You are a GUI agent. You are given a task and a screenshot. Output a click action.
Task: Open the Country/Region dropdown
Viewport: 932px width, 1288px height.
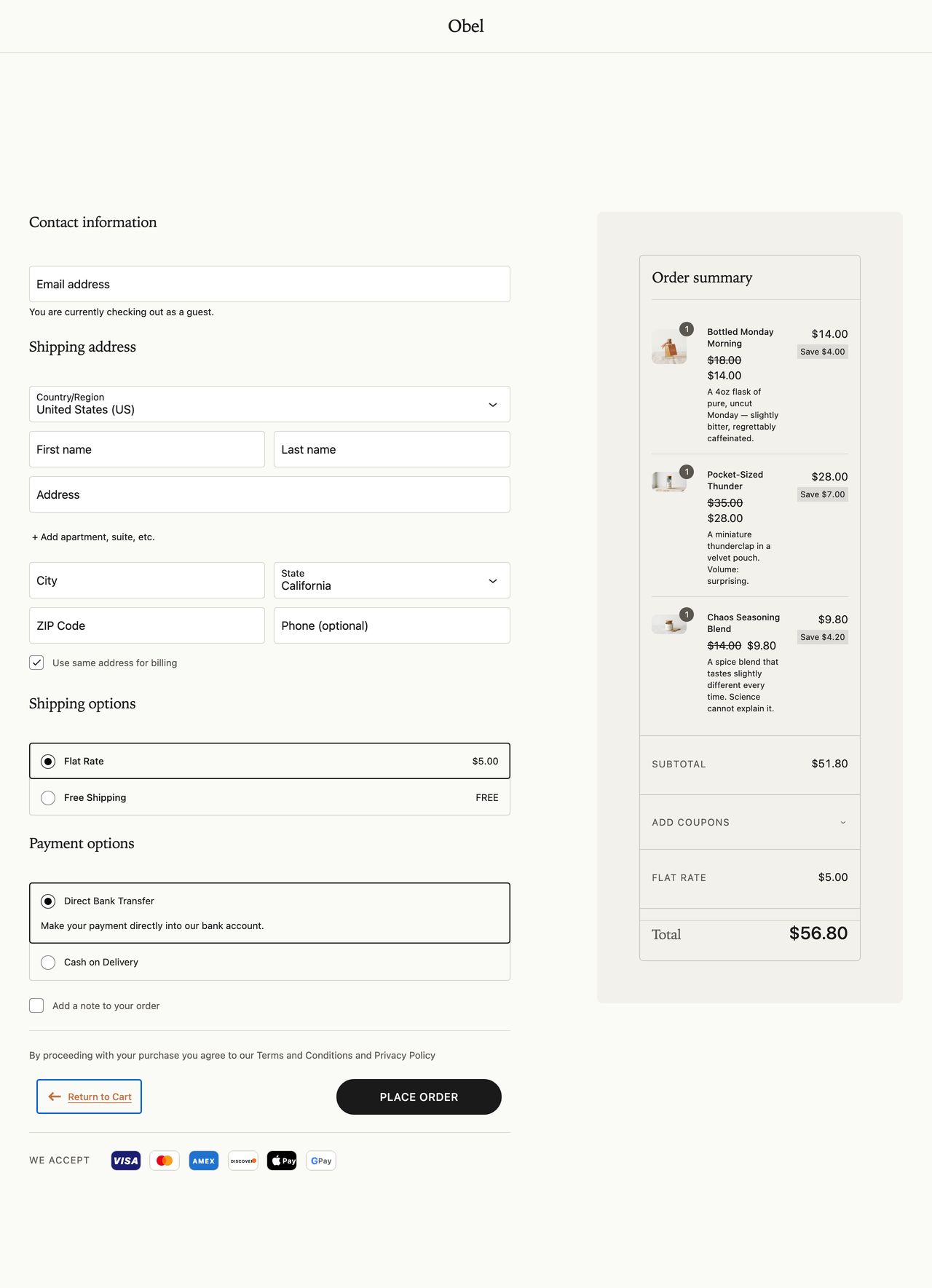pos(269,404)
